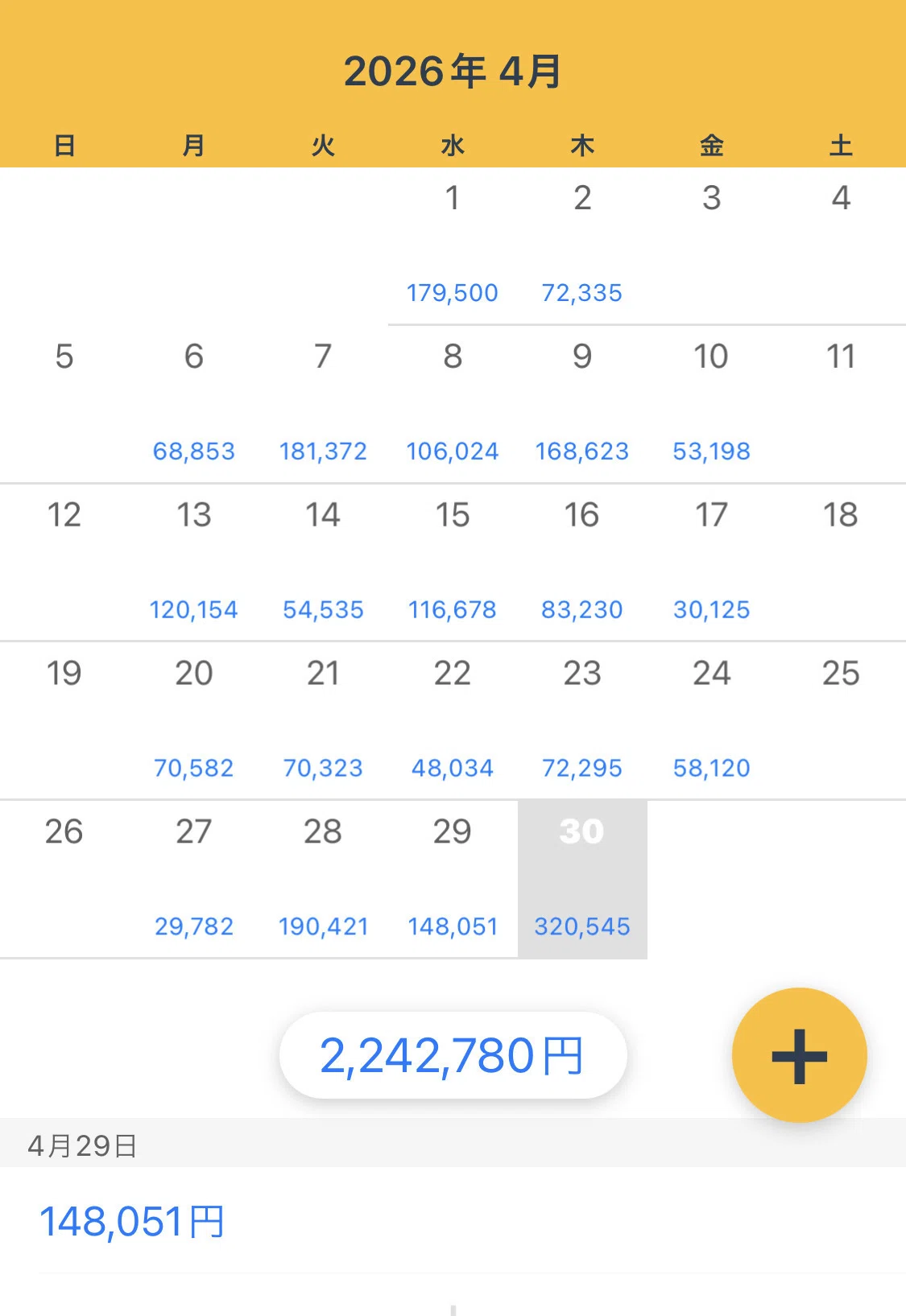The image size is (906, 1316).
Task: Tap the 2,242,780円 monthly total pill
Action: point(453,1055)
